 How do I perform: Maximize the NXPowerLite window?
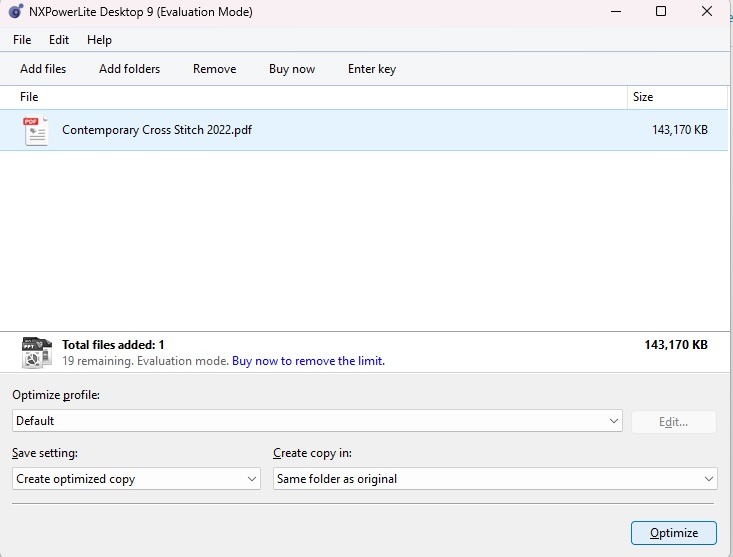[x=661, y=11]
